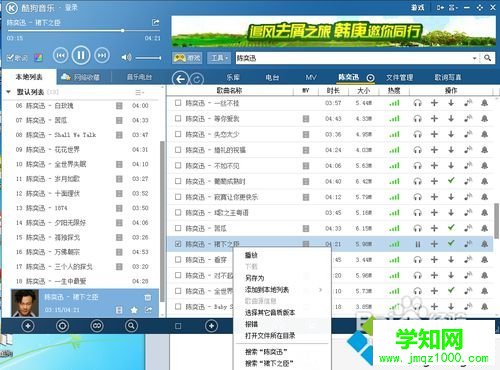Switch to the 网络收藏 tab
500x370 pixels.
80,77
